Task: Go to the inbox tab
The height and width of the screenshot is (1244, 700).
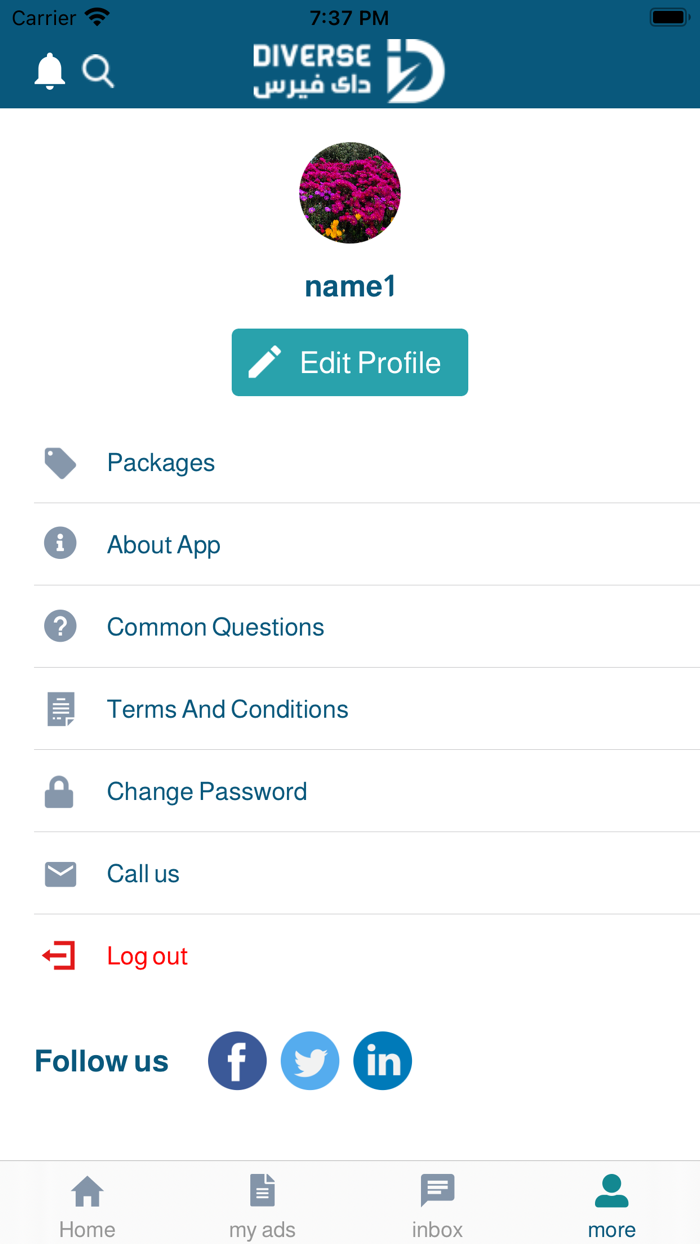Action: [437, 1204]
